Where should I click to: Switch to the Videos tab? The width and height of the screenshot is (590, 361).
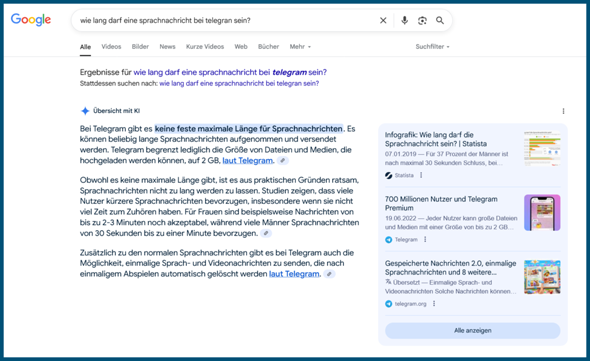[111, 47]
